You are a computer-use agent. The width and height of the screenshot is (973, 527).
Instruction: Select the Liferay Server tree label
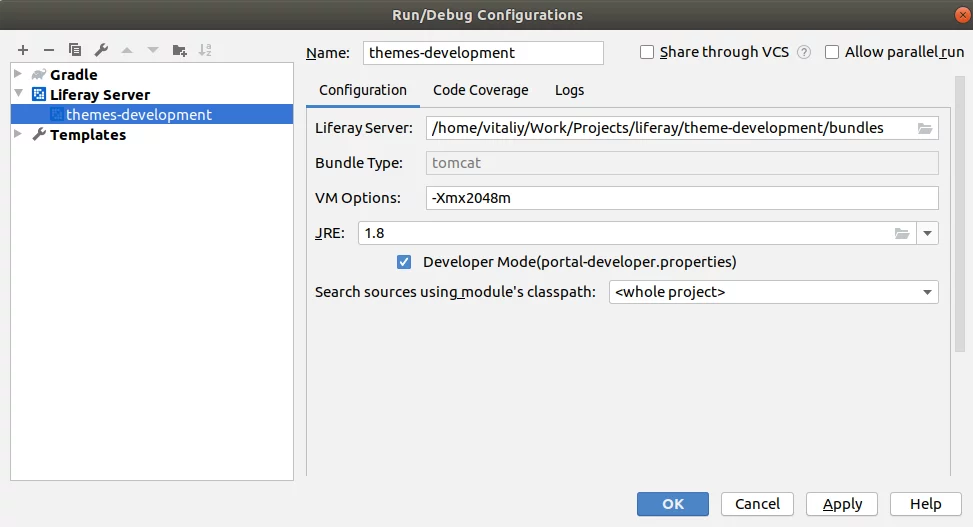click(100, 94)
